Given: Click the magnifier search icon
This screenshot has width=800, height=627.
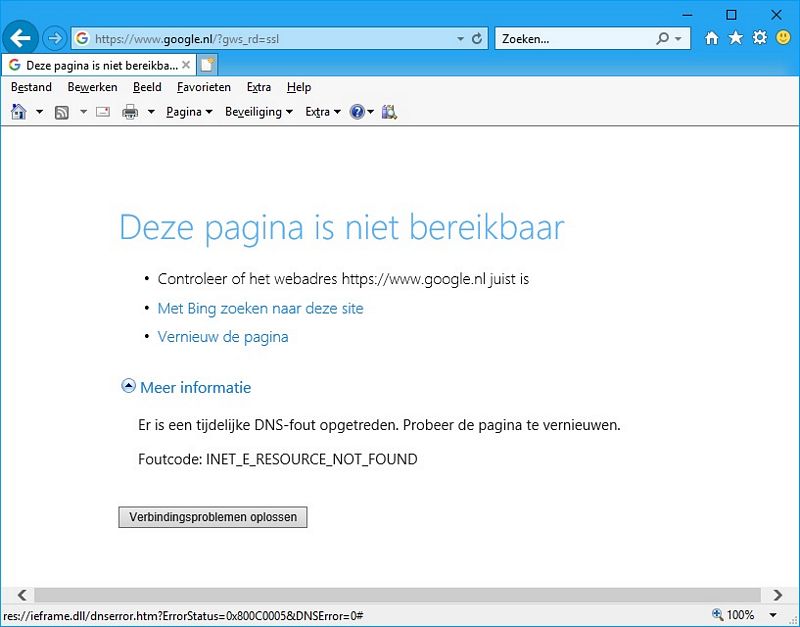Looking at the screenshot, I should click(662, 39).
